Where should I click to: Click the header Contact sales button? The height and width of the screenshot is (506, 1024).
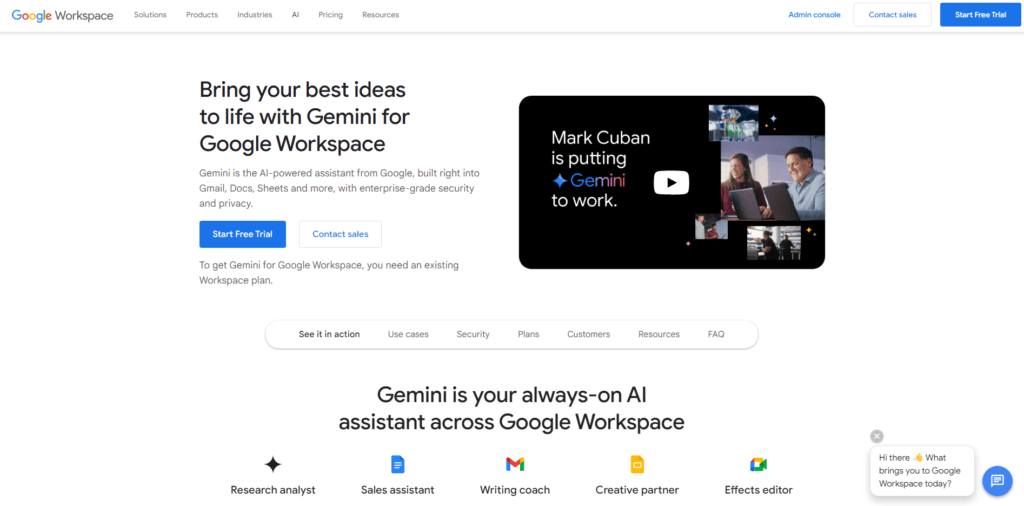[x=893, y=14]
